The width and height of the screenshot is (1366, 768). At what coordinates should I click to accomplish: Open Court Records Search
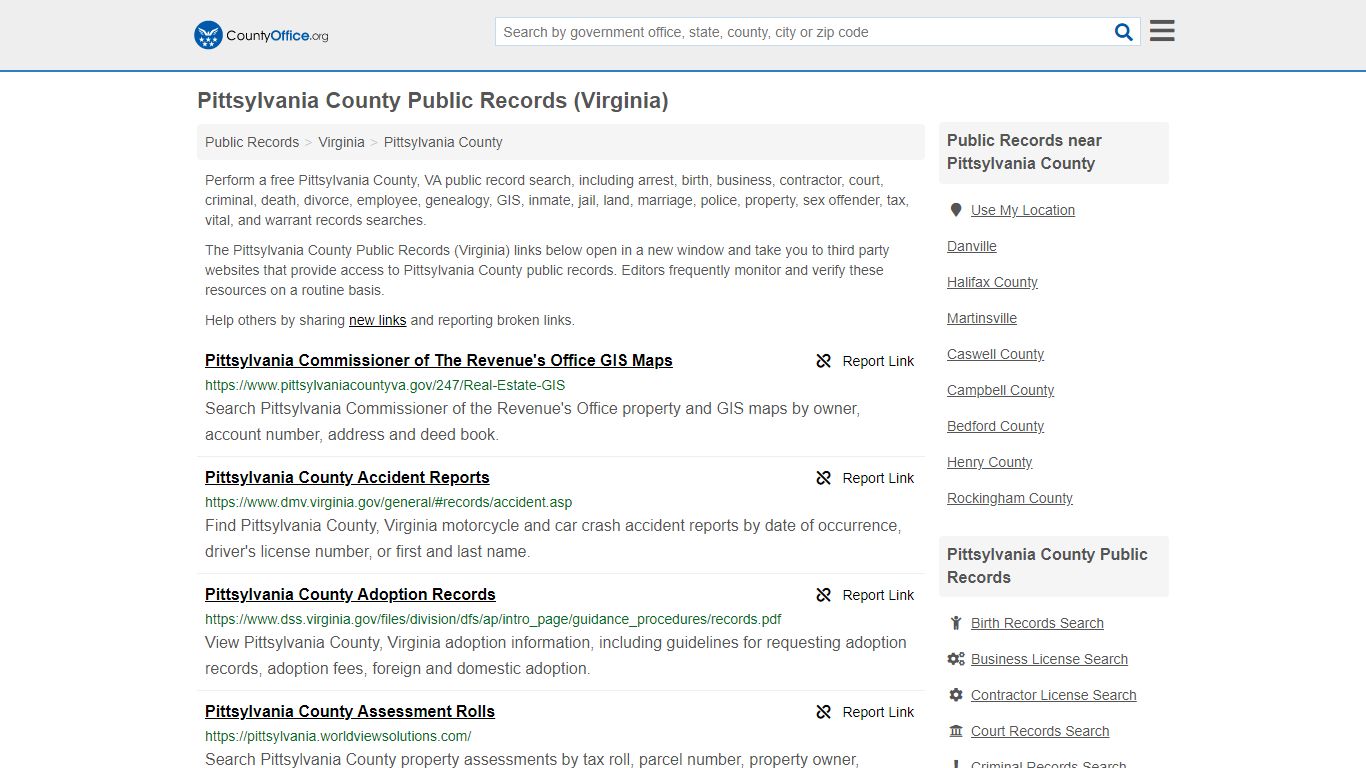(x=1040, y=731)
